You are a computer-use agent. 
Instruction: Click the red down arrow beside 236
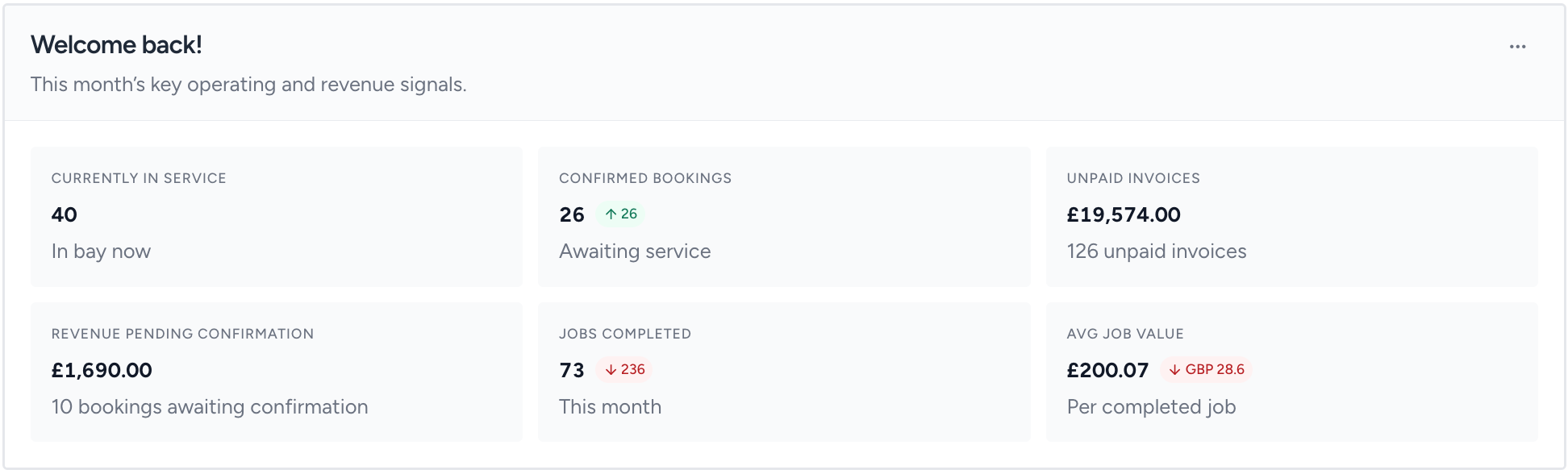(x=609, y=370)
